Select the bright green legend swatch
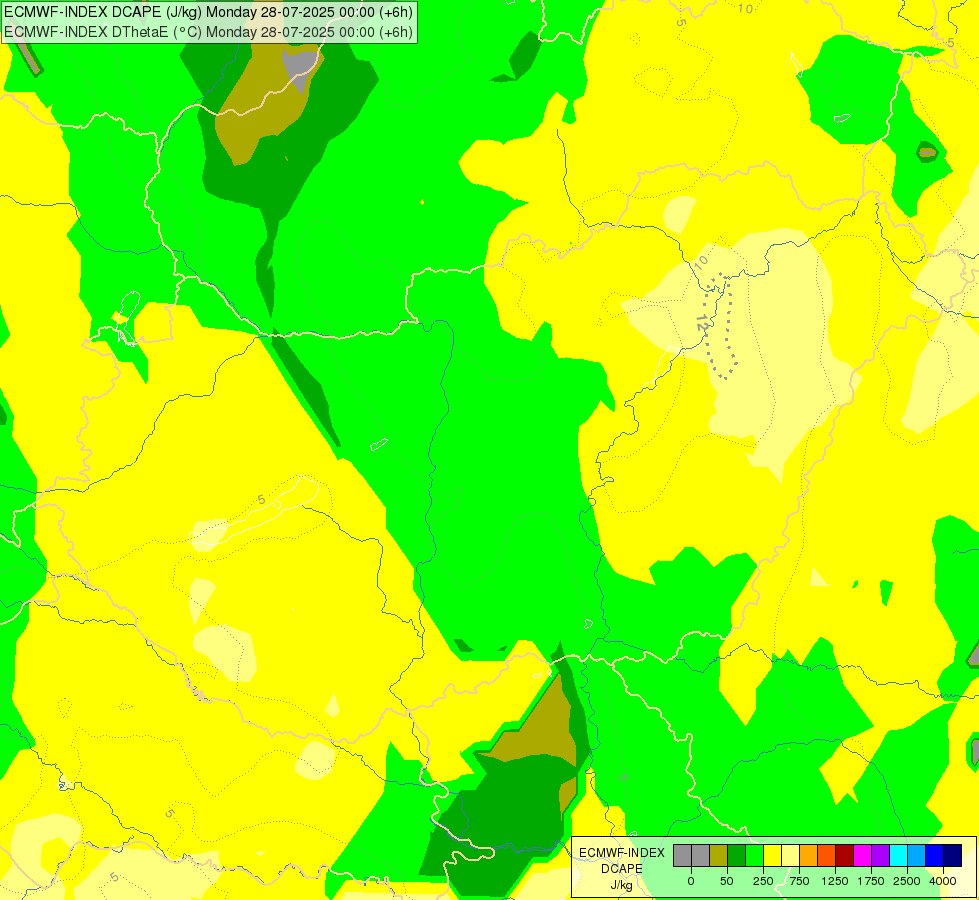 click(755, 855)
